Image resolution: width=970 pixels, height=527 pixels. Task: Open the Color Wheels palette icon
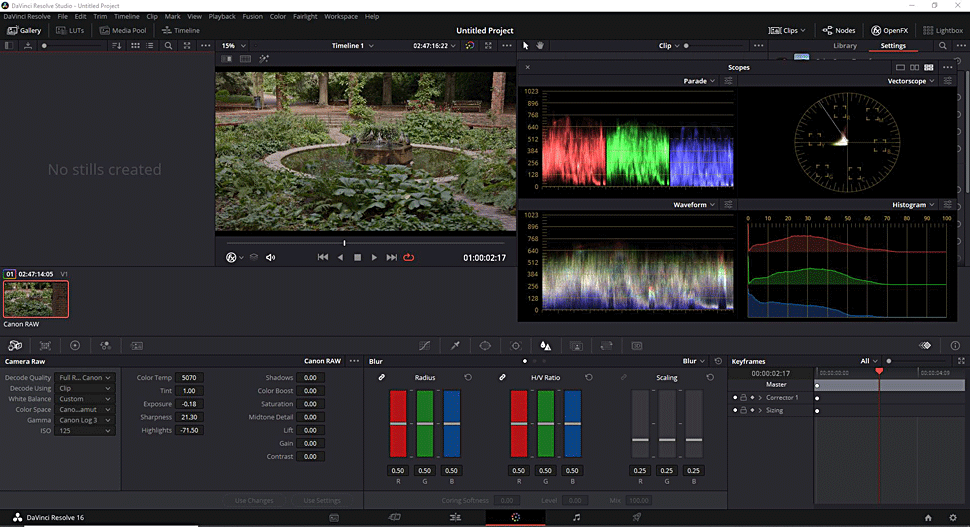(x=75, y=346)
